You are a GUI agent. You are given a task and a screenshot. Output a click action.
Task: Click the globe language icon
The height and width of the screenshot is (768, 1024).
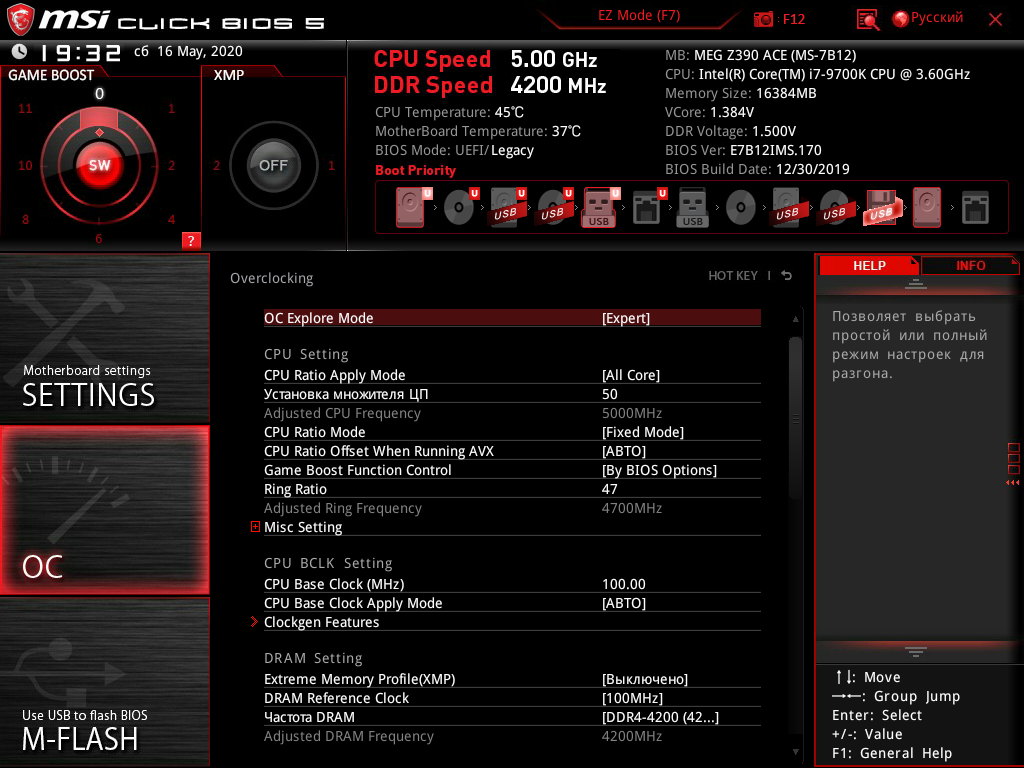point(901,19)
